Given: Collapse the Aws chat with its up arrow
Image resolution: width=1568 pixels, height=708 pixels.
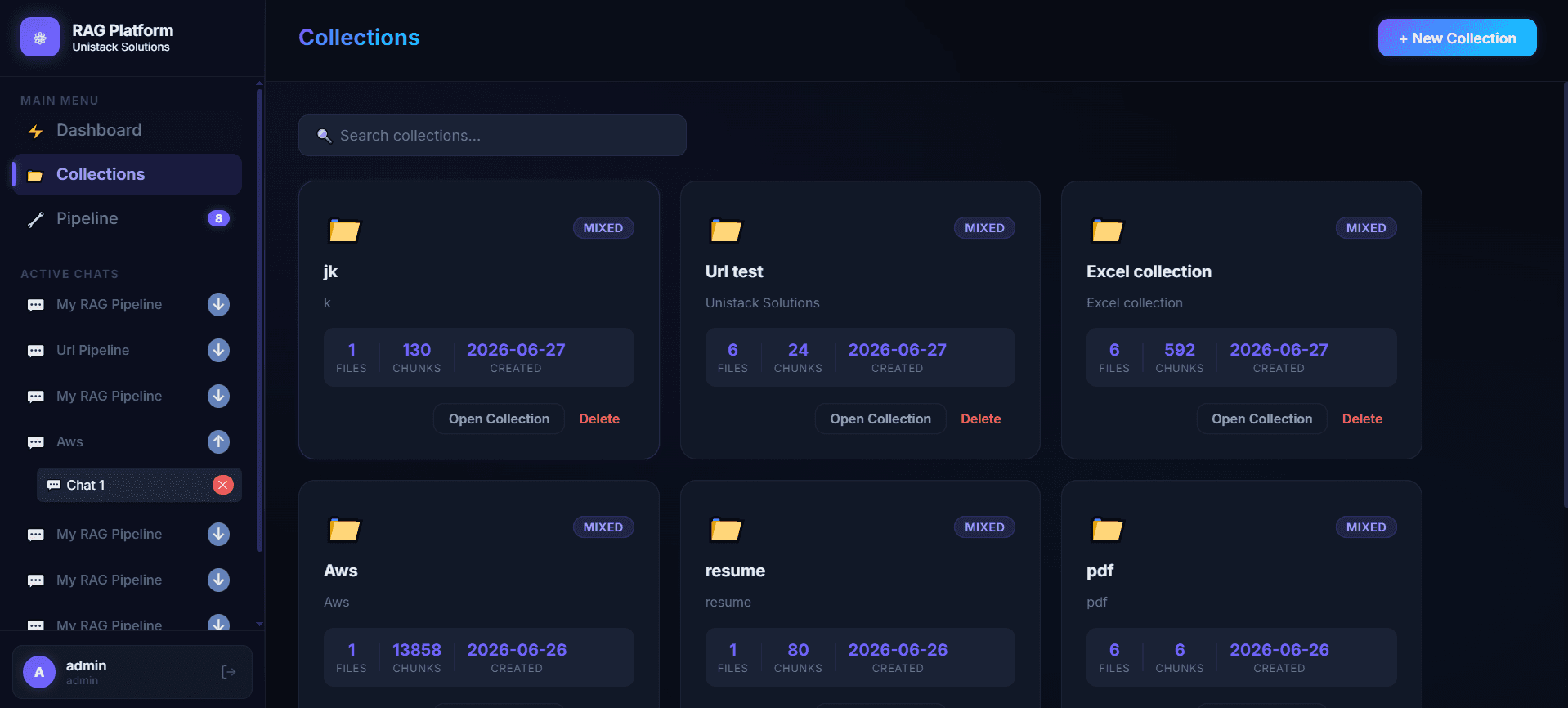Looking at the screenshot, I should coord(218,441).
